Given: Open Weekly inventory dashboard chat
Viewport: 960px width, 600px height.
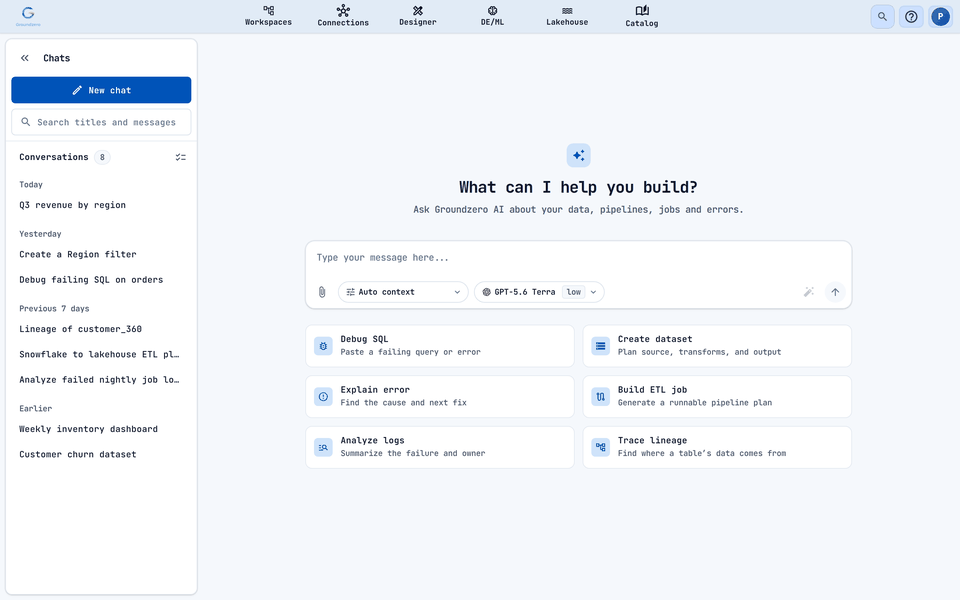Looking at the screenshot, I should tap(101, 429).
